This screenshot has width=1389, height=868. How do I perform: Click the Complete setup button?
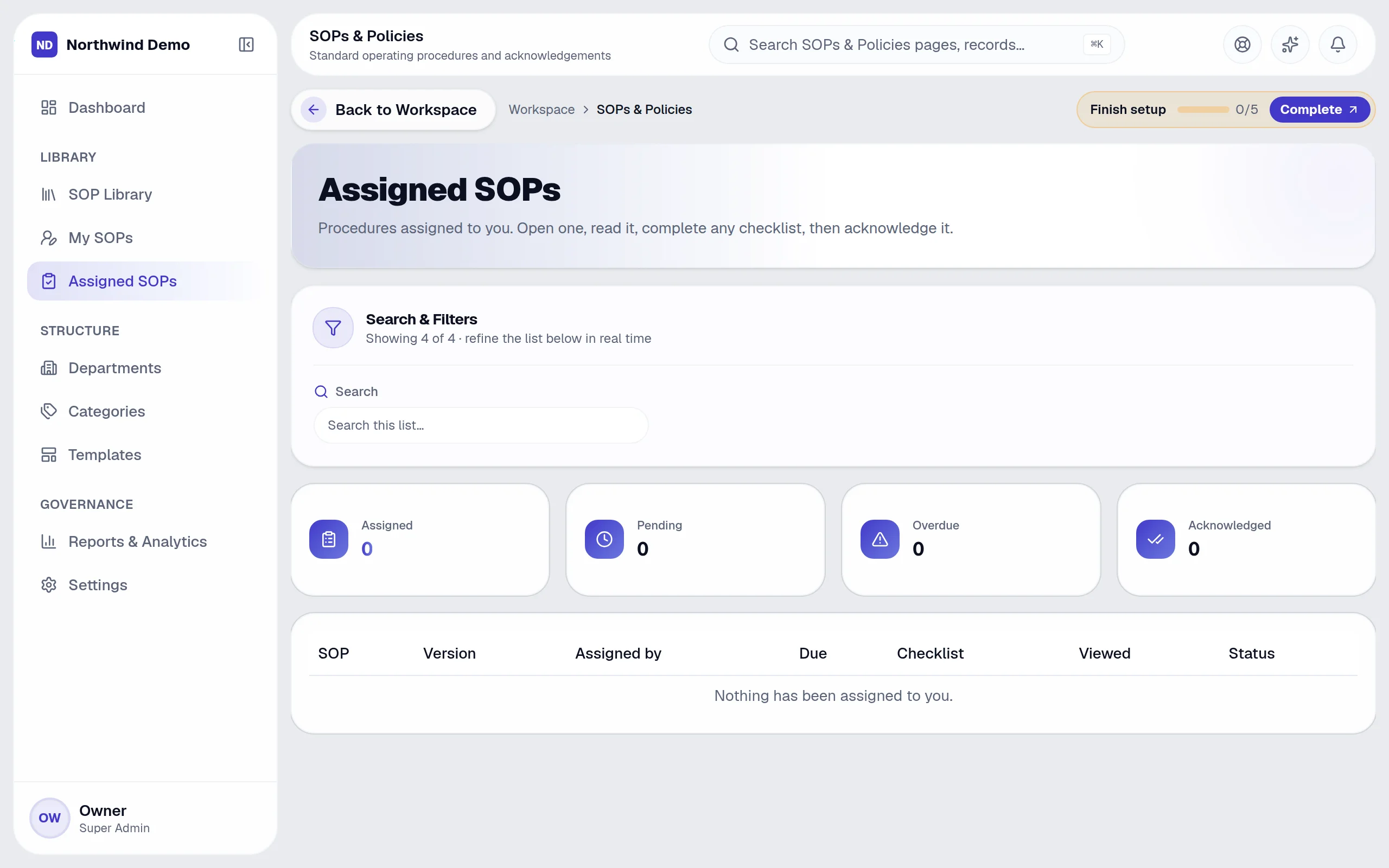pyautogui.click(x=1319, y=110)
